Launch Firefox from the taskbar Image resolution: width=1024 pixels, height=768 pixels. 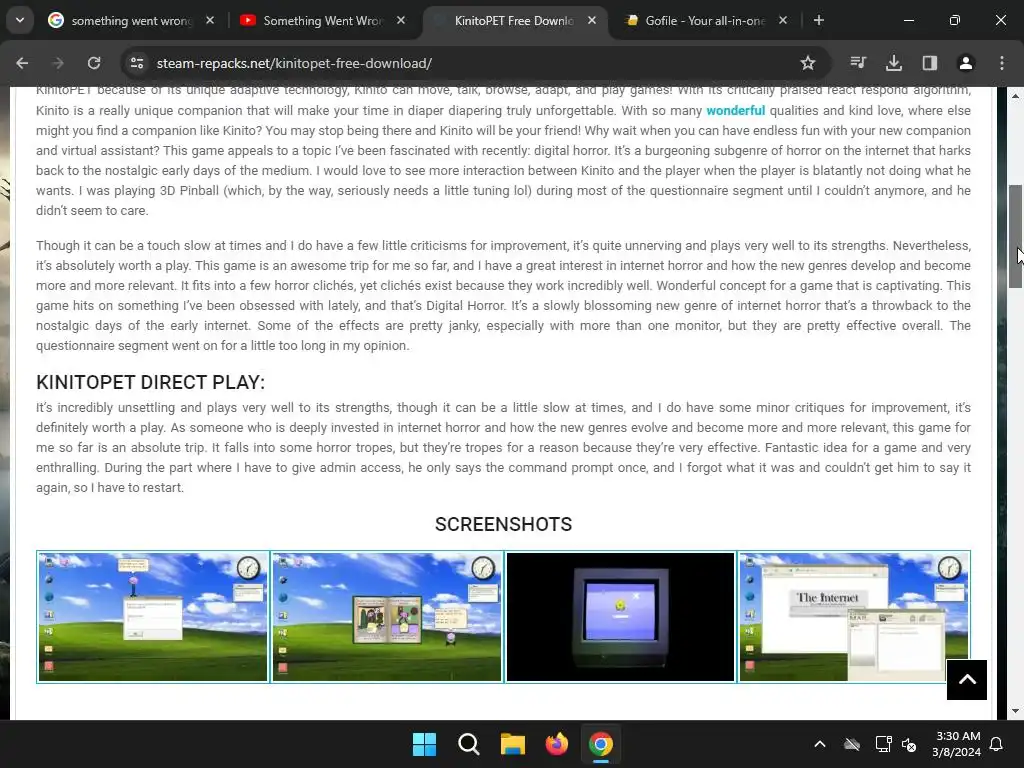556,744
